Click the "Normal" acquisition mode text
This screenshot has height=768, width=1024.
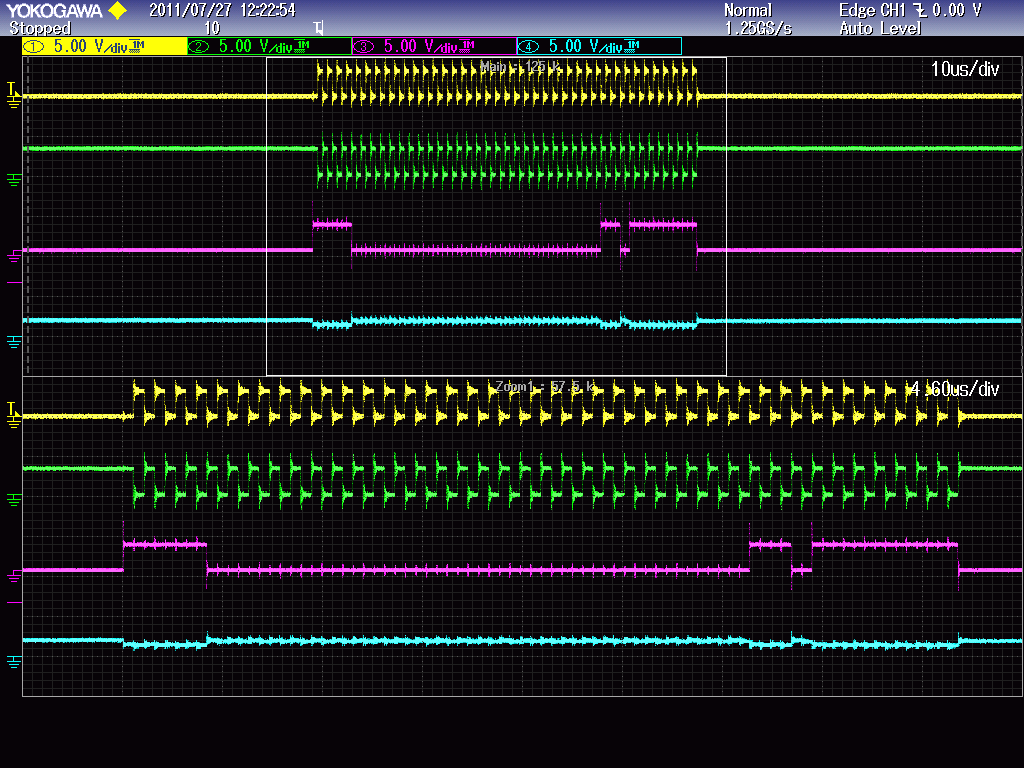click(748, 10)
